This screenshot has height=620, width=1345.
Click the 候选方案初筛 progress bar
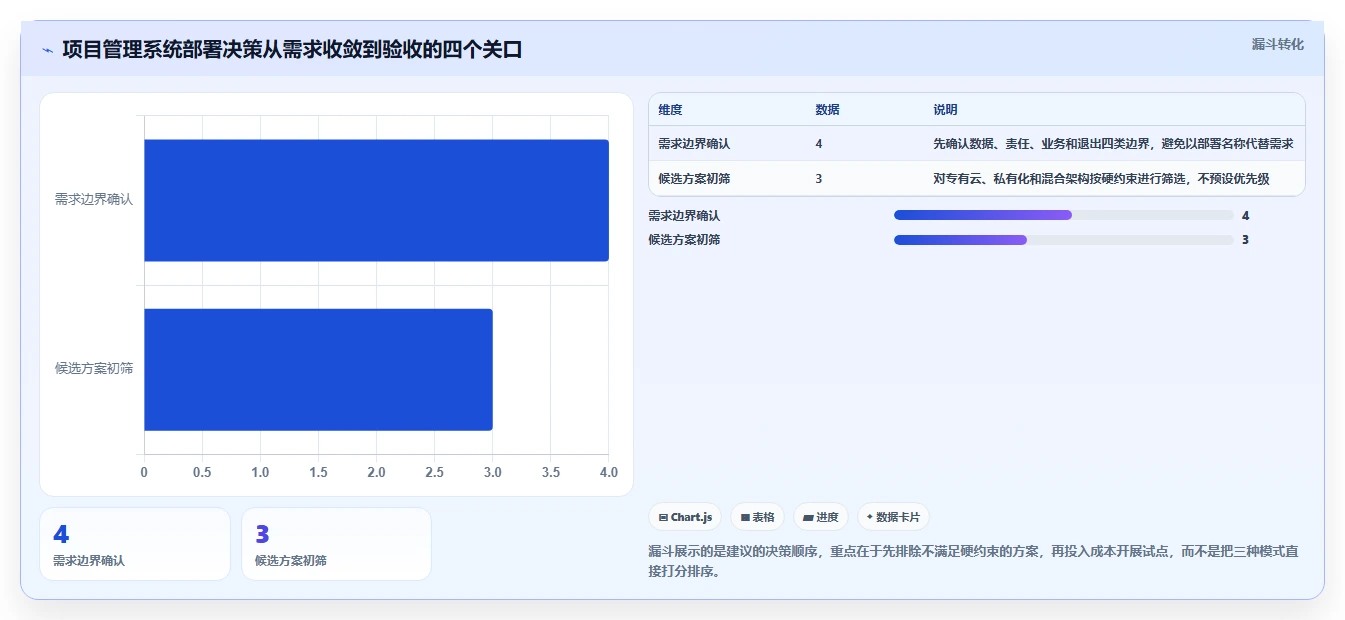coord(1063,240)
